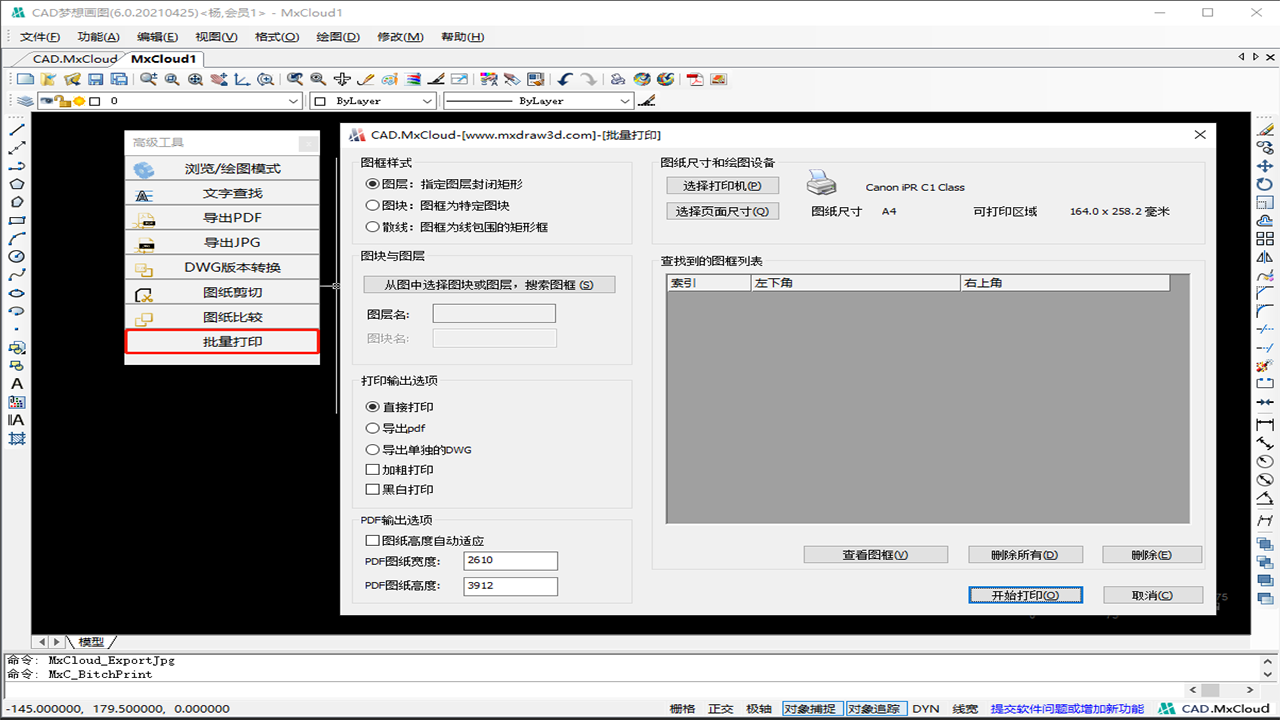The width and height of the screenshot is (1280, 720).
Task: Select the Line draw tool
Action: pos(16,130)
